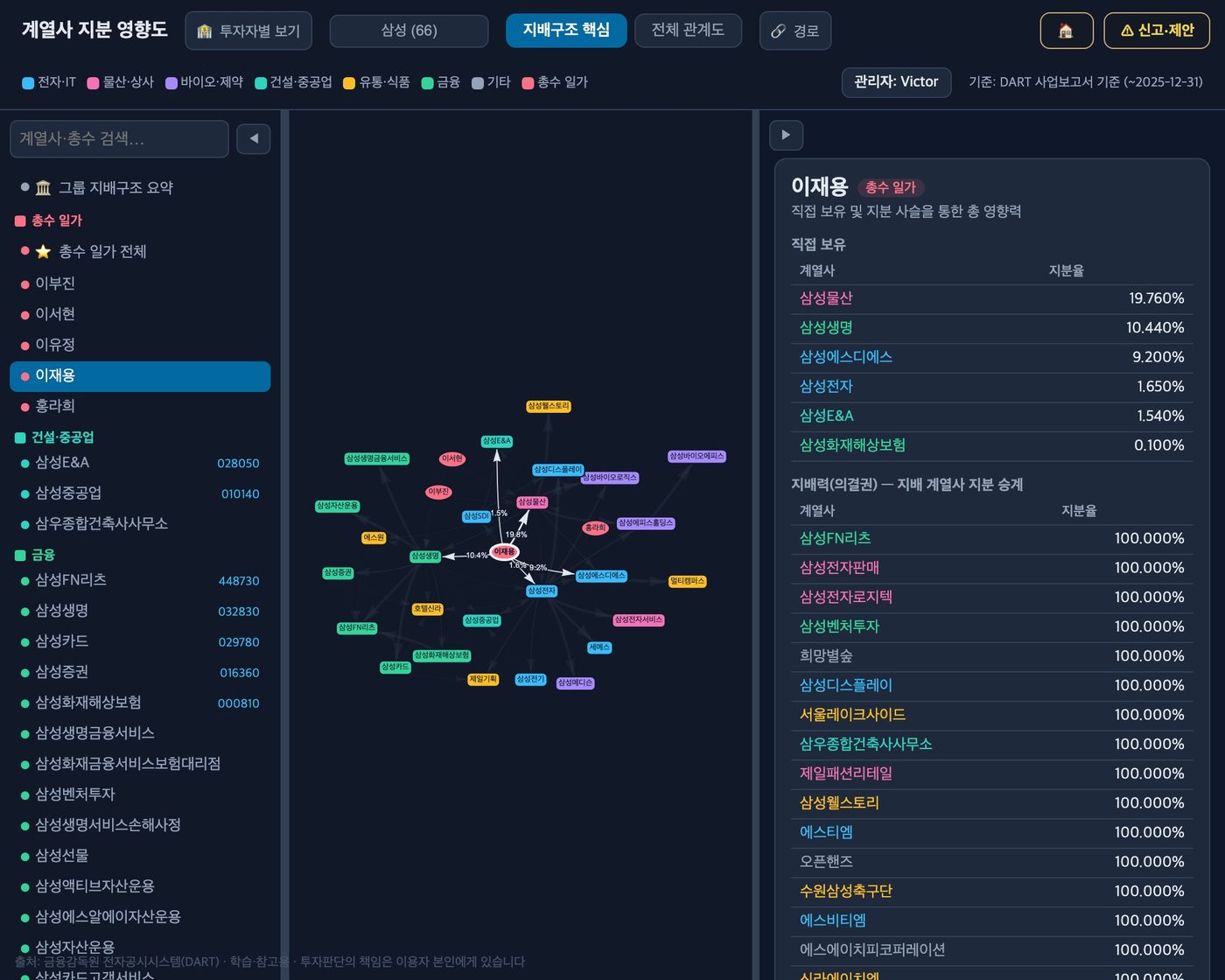Open 삼성물산 in the 직접 보유 table
This screenshot has width=1225, height=980.
[826, 298]
